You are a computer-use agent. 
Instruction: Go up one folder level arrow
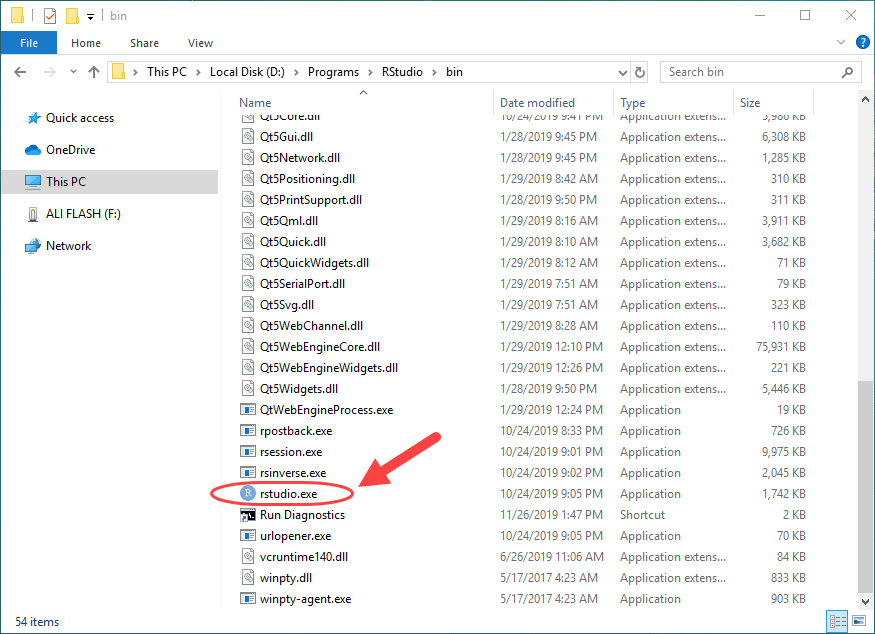[94, 72]
